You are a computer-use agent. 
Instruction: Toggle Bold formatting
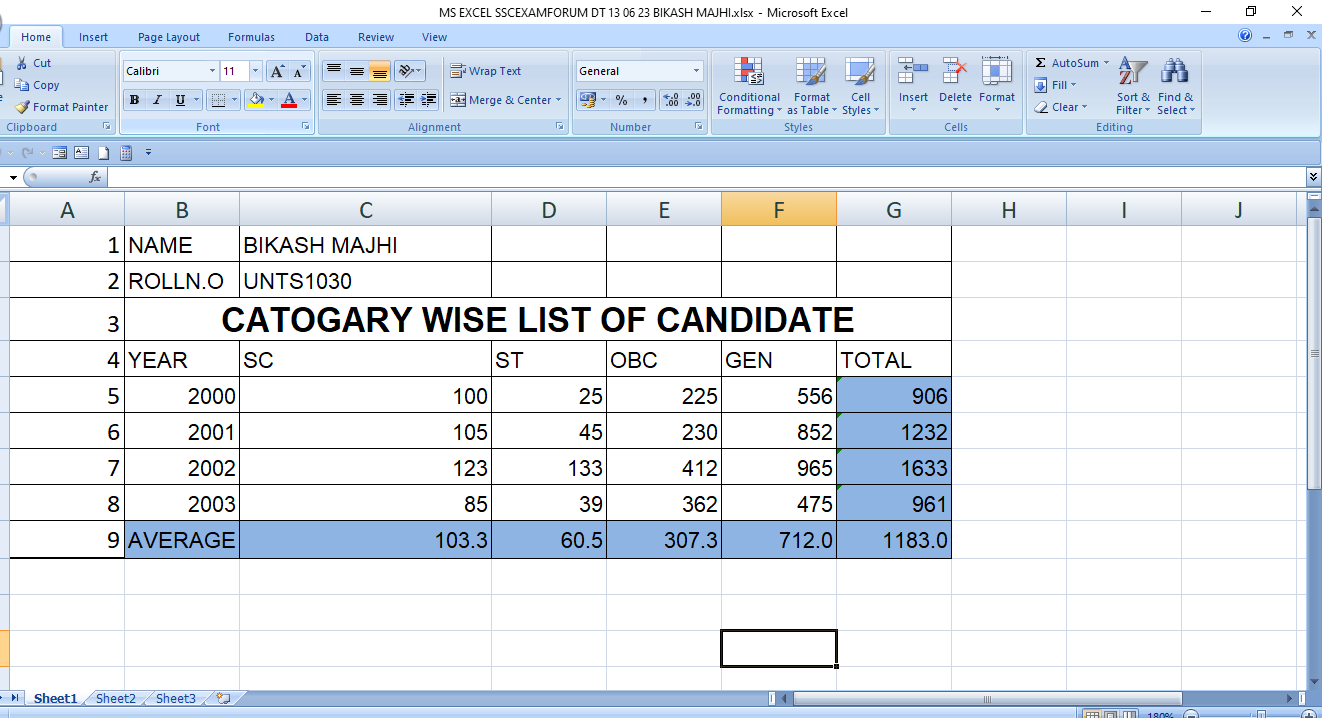click(134, 100)
